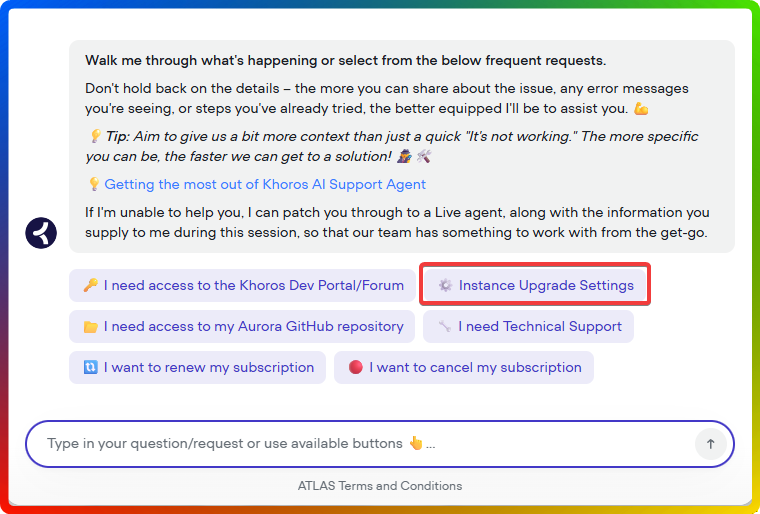760x514 pixels.
Task: Click the flexed arm emoji in the message
Action: [641, 108]
